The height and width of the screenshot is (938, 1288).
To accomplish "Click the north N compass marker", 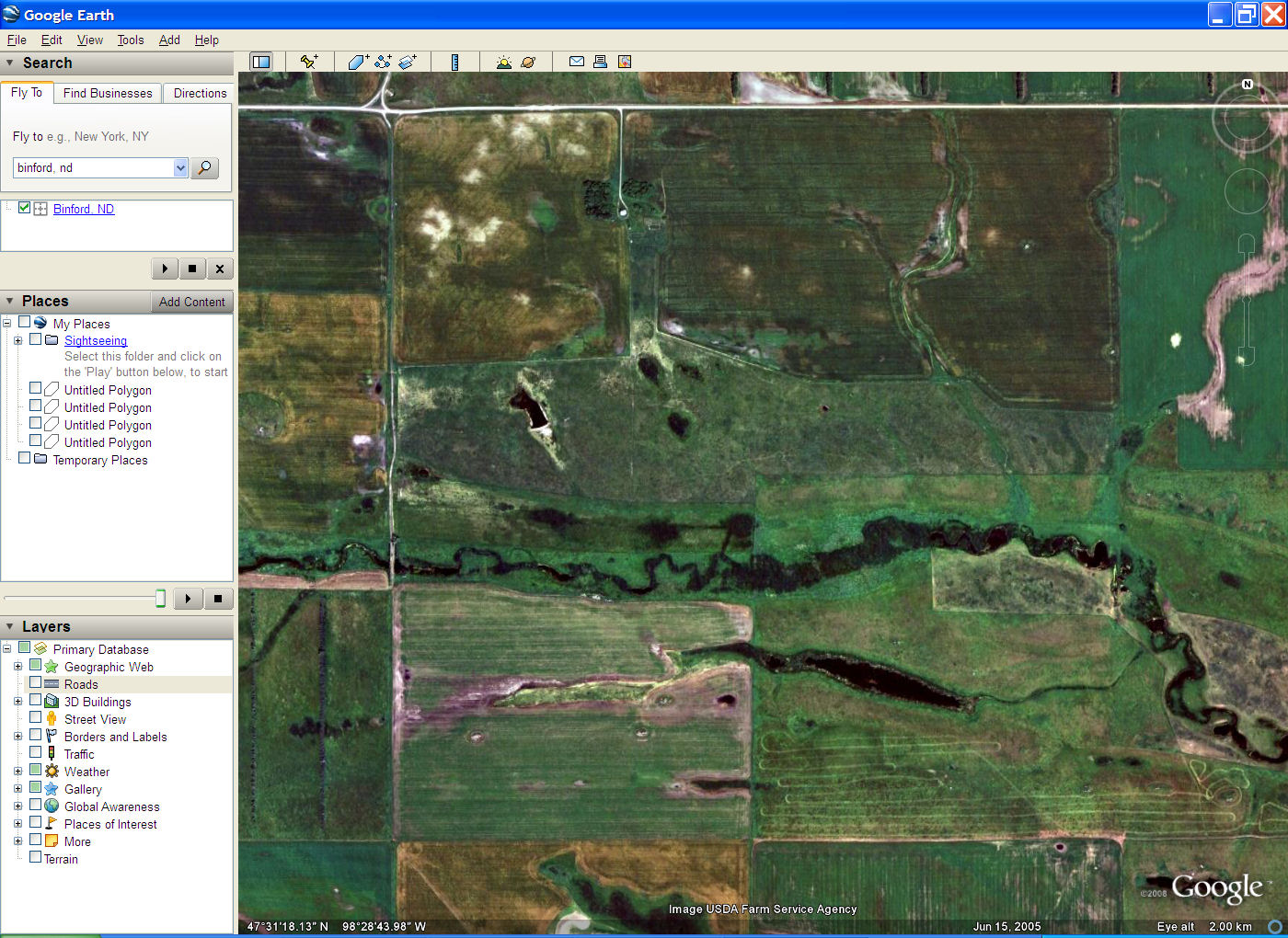I will pos(1248,84).
